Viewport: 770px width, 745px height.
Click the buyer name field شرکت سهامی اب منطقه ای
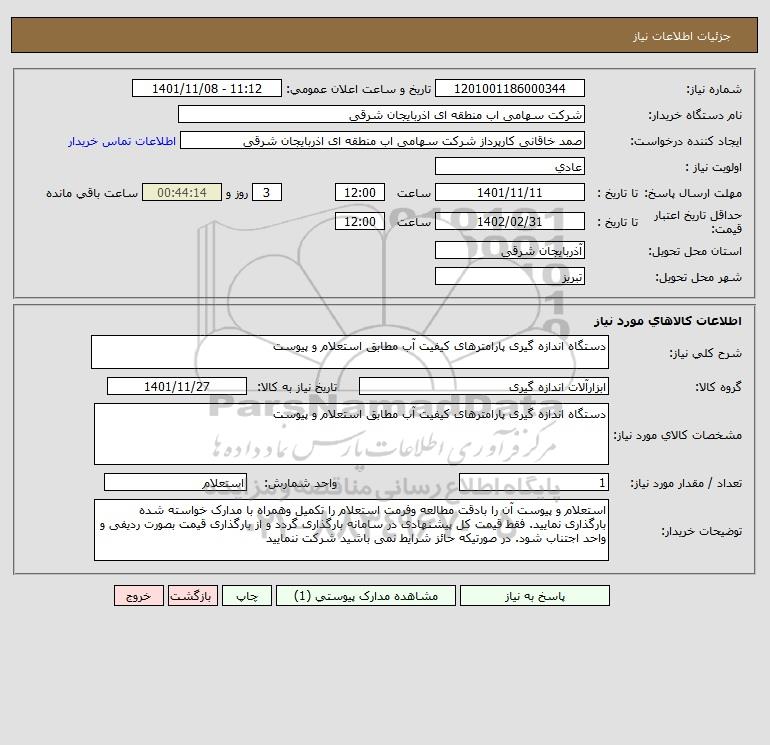tap(381, 114)
